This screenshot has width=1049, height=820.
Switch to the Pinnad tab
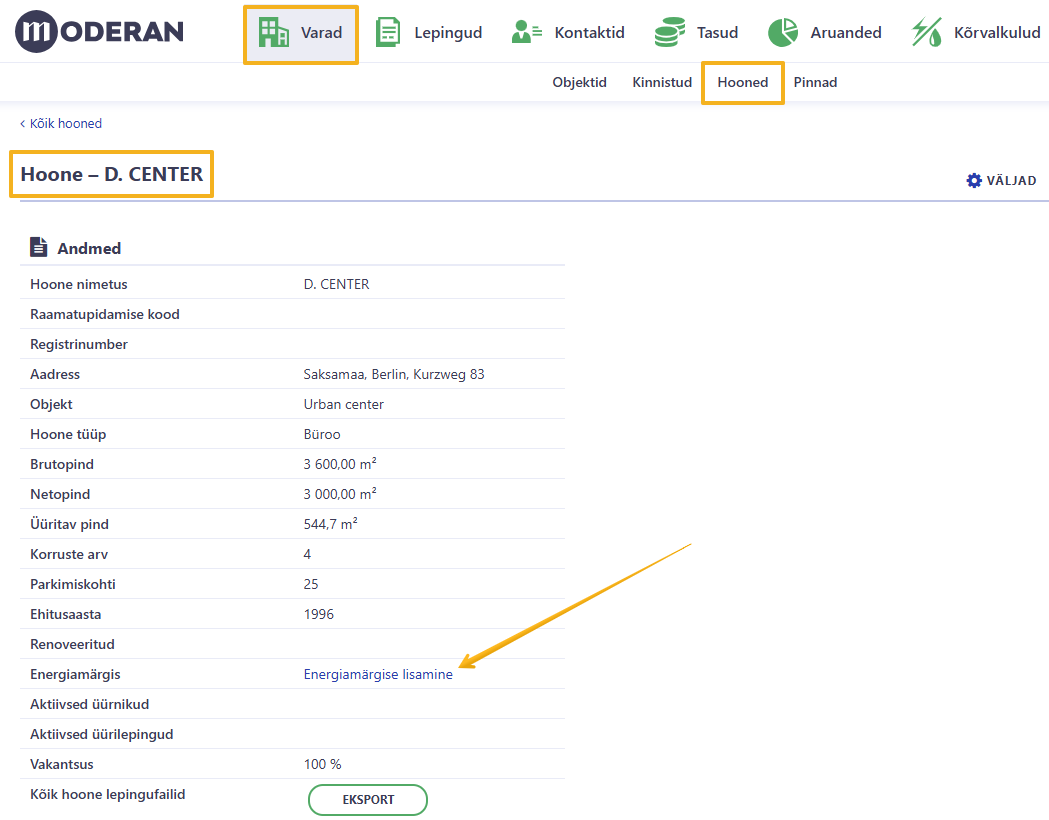click(816, 82)
